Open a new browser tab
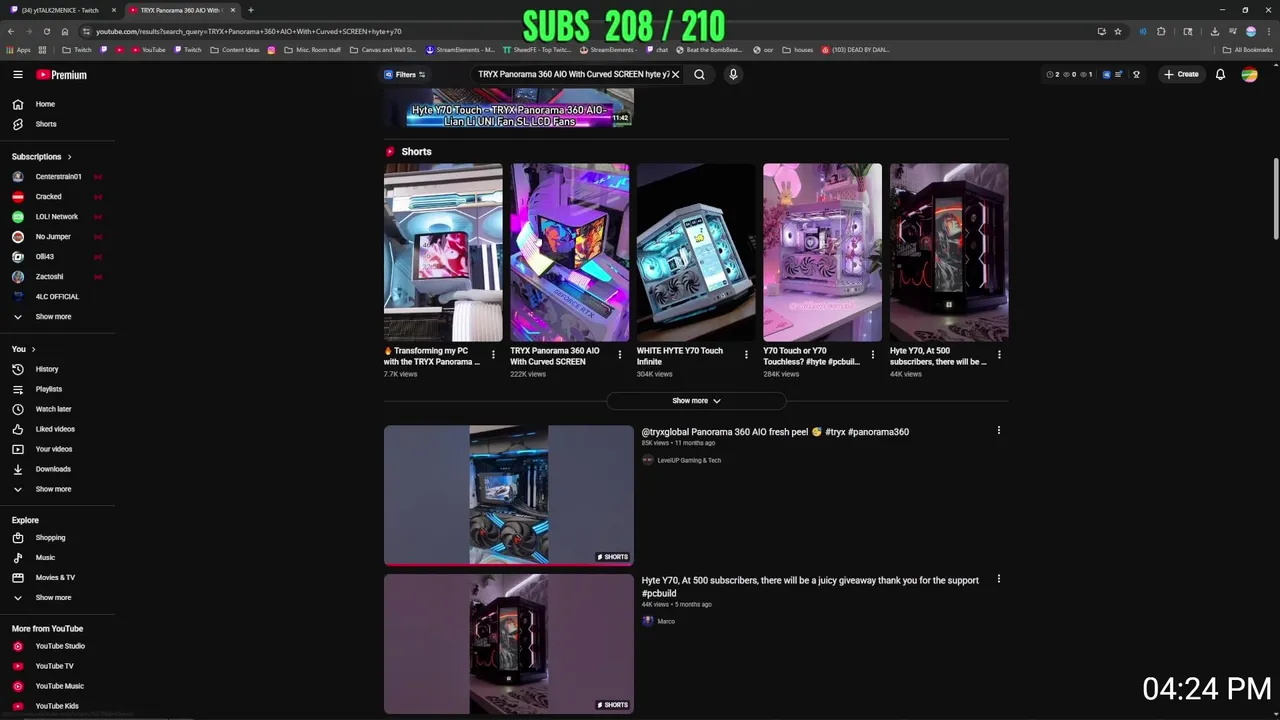1280x720 pixels. (x=251, y=10)
